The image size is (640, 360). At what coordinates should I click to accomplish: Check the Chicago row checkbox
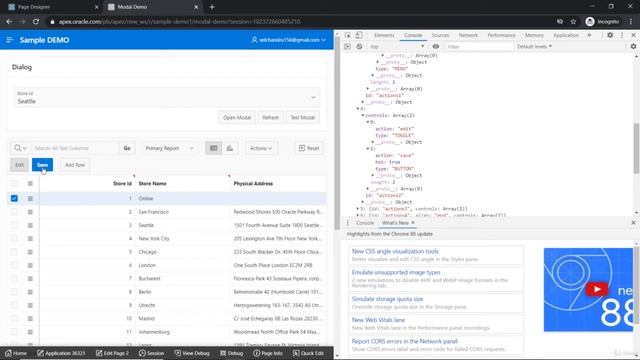click(14, 252)
